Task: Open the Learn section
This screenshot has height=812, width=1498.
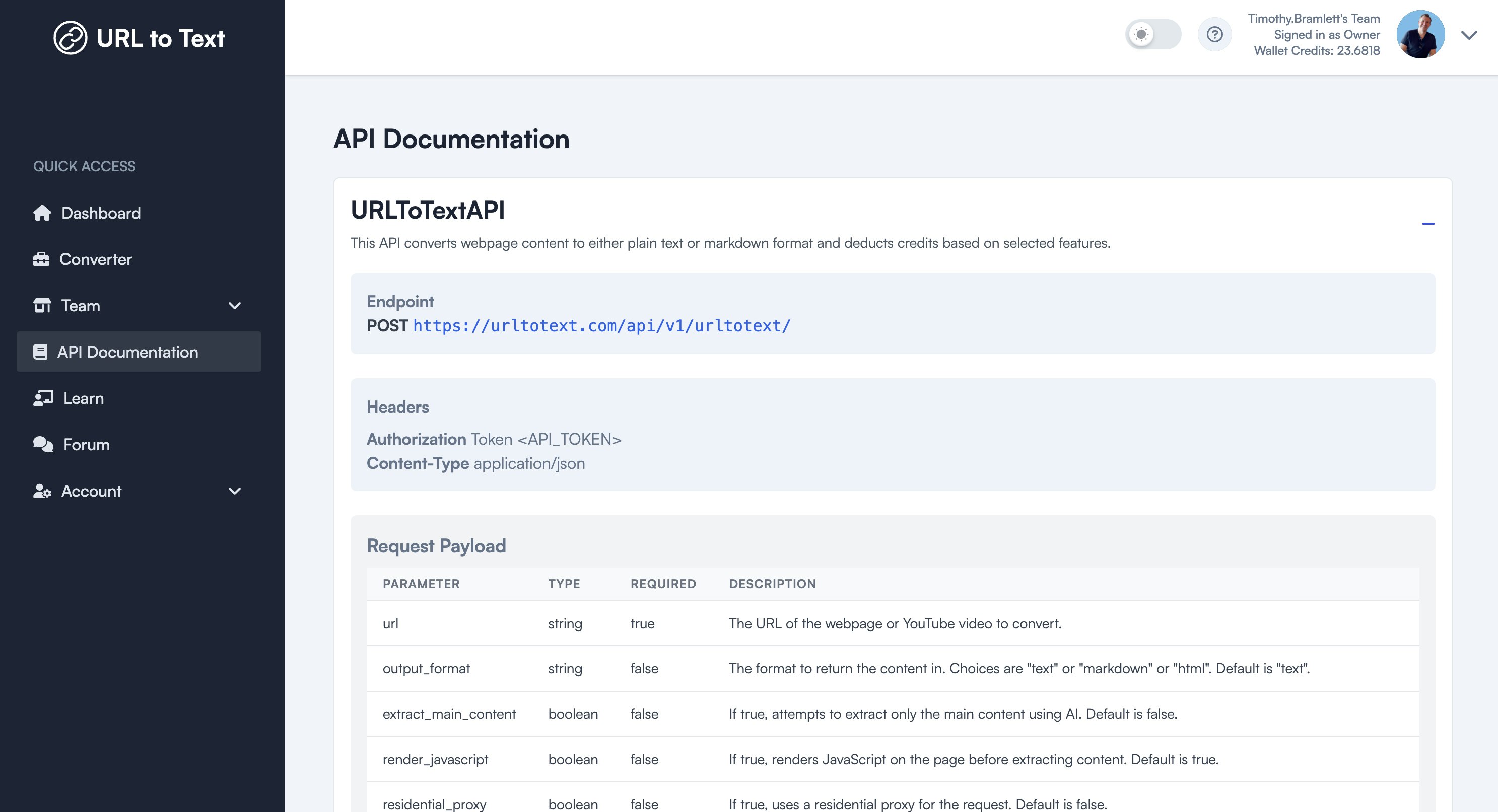Action: (x=139, y=398)
